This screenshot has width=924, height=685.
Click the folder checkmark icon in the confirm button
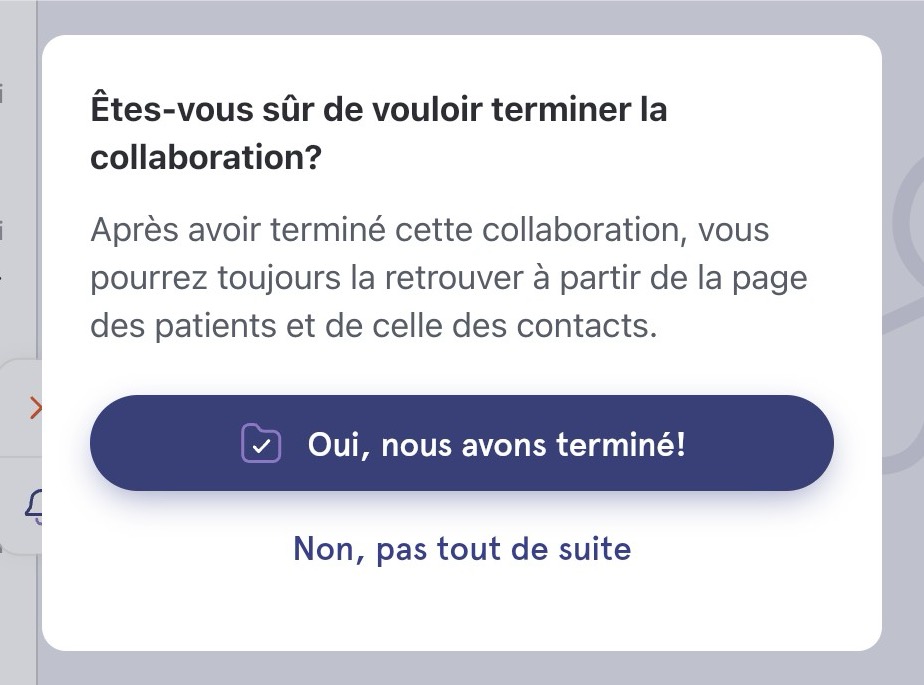(261, 443)
